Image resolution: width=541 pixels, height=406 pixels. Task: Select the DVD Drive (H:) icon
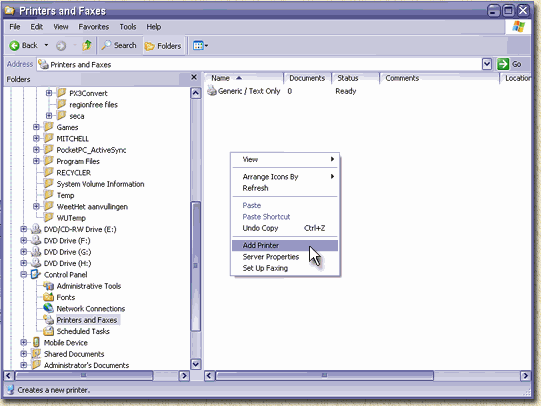tap(36, 263)
